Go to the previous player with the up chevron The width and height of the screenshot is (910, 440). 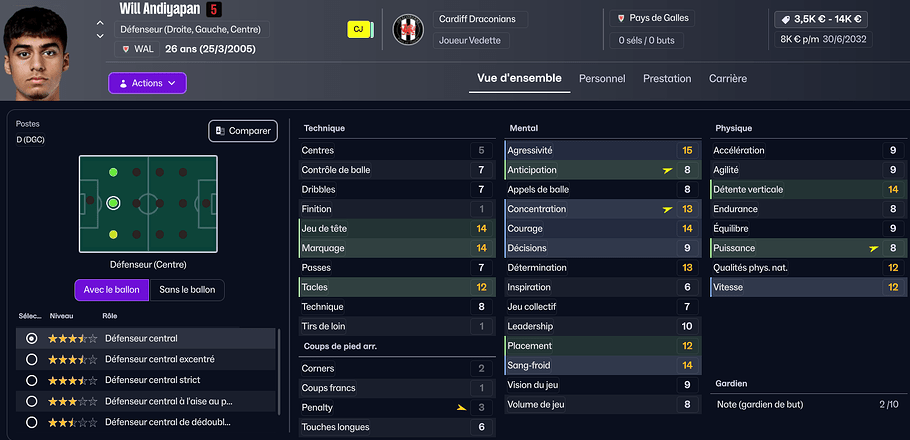pyautogui.click(x=99, y=19)
